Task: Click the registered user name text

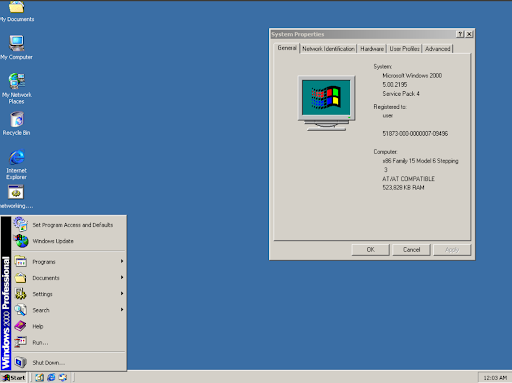Action: point(388,116)
